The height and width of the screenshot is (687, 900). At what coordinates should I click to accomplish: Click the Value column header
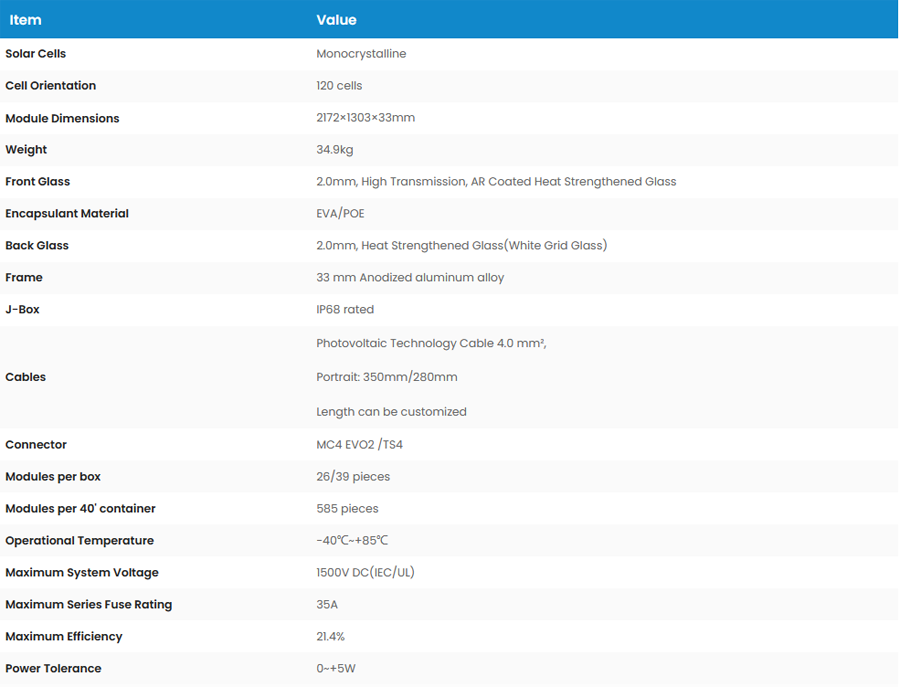point(336,20)
